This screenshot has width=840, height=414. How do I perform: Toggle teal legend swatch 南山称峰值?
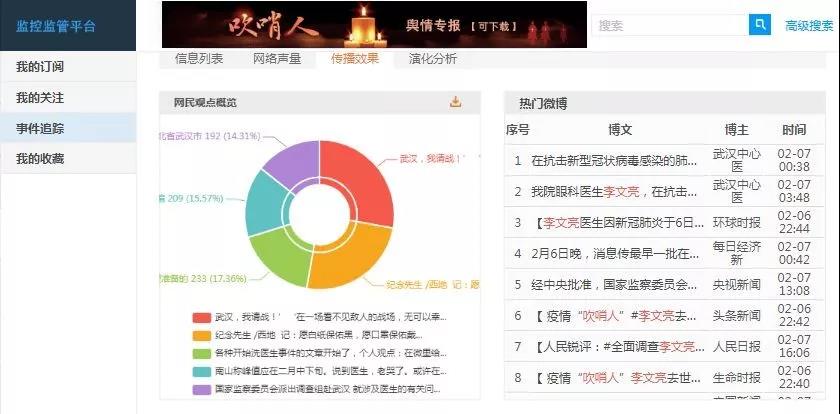[x=201, y=372]
